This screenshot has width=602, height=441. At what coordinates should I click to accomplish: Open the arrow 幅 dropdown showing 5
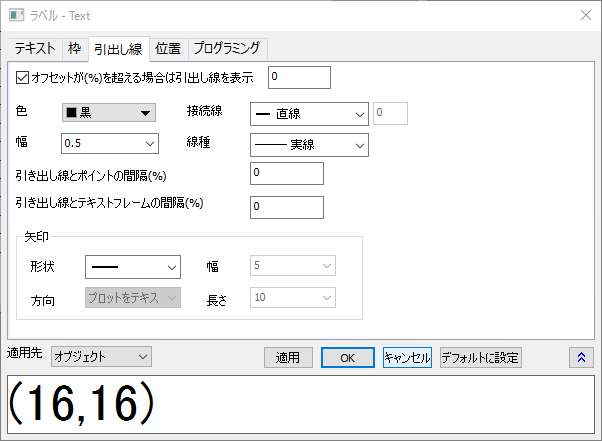(x=293, y=266)
